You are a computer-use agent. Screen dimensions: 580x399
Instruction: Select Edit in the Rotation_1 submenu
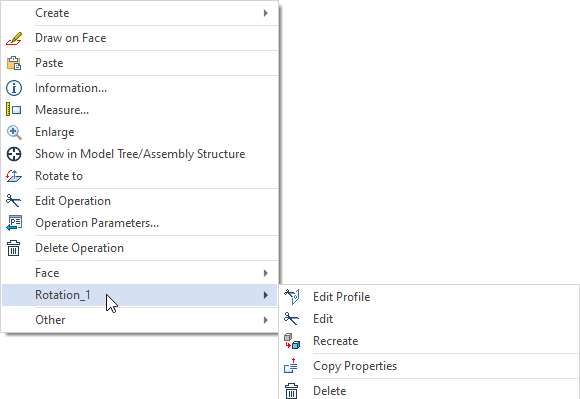coord(429,319)
